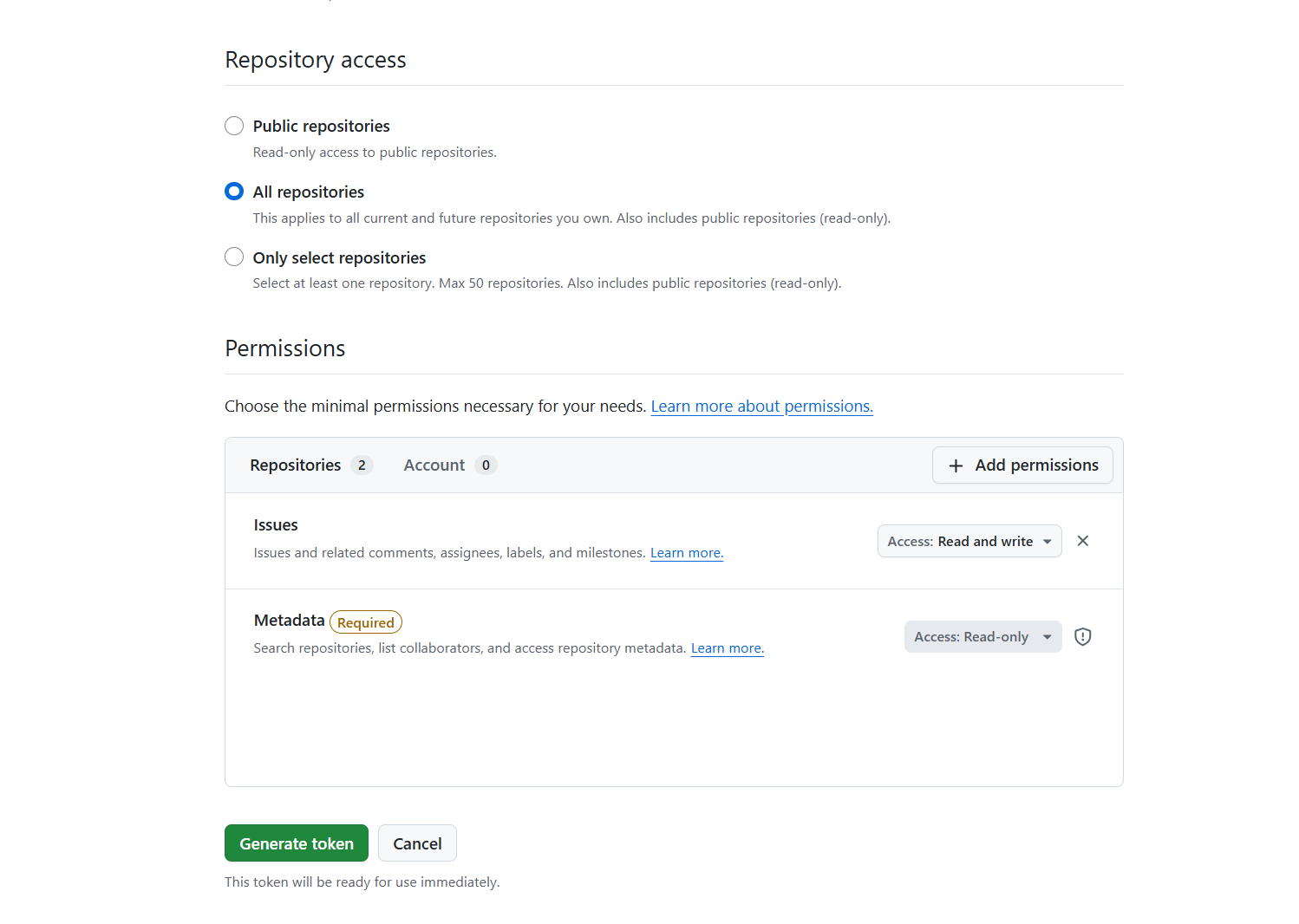Image resolution: width=1299 pixels, height=924 pixels.
Task: Open Learn more link under Metadata
Action: [x=728, y=648]
